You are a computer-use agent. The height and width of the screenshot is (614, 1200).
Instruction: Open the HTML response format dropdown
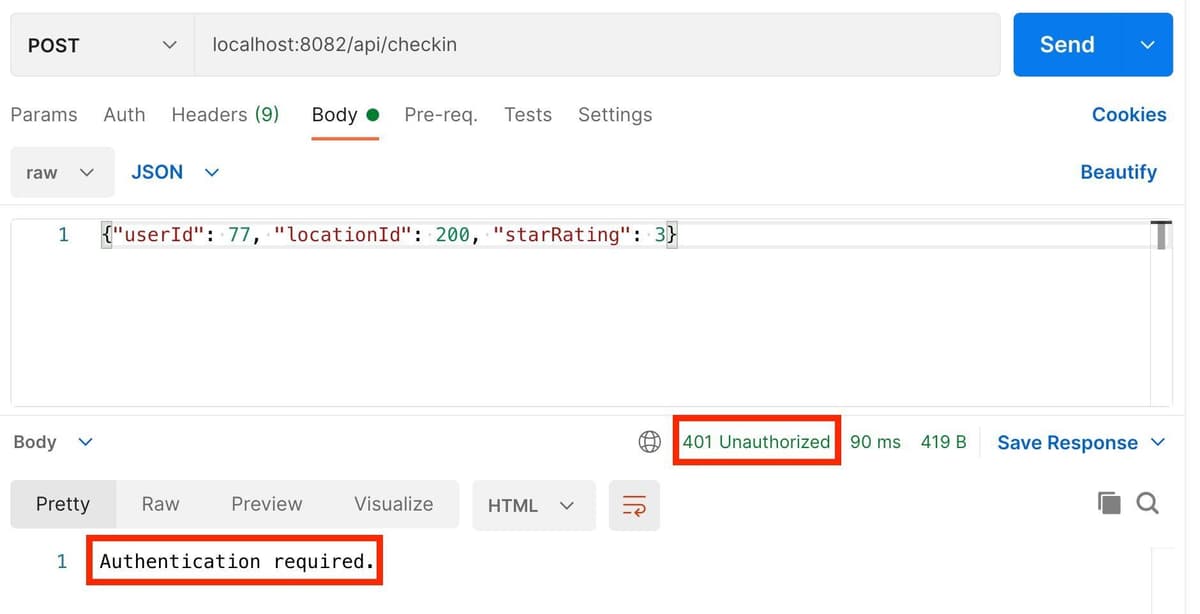pos(532,506)
